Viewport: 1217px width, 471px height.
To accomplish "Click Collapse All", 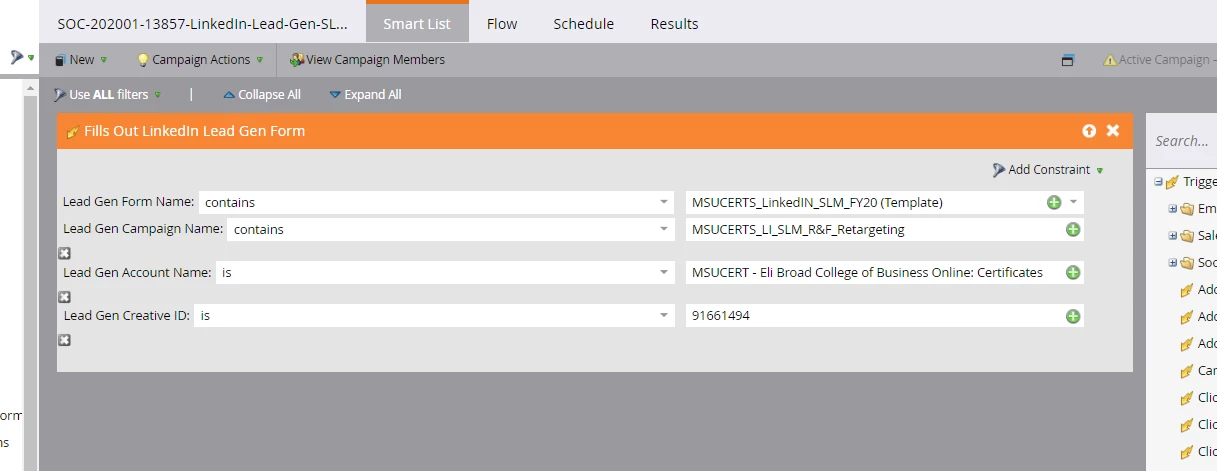I will point(261,95).
